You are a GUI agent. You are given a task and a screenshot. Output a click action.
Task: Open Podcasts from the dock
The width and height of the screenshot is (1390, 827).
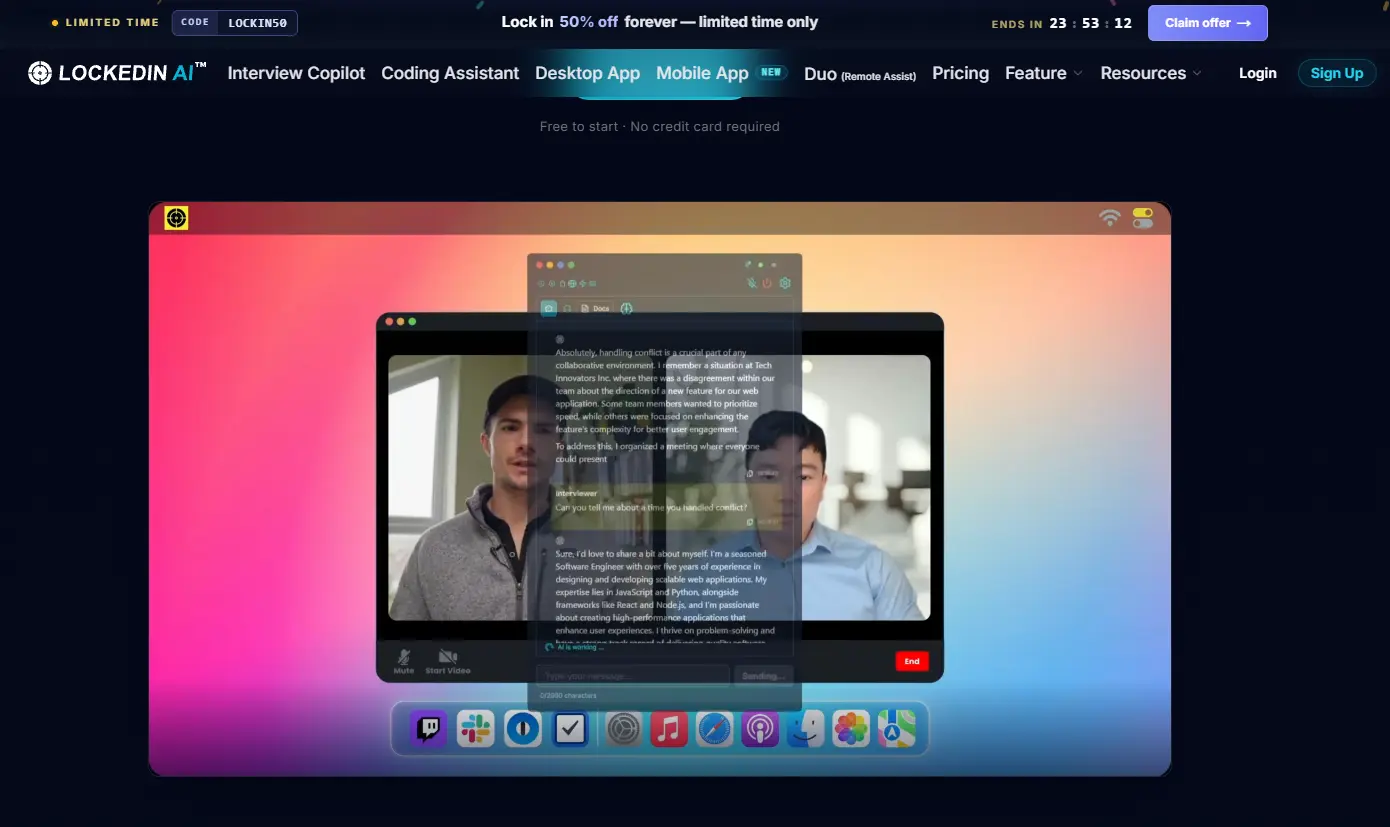click(x=760, y=729)
